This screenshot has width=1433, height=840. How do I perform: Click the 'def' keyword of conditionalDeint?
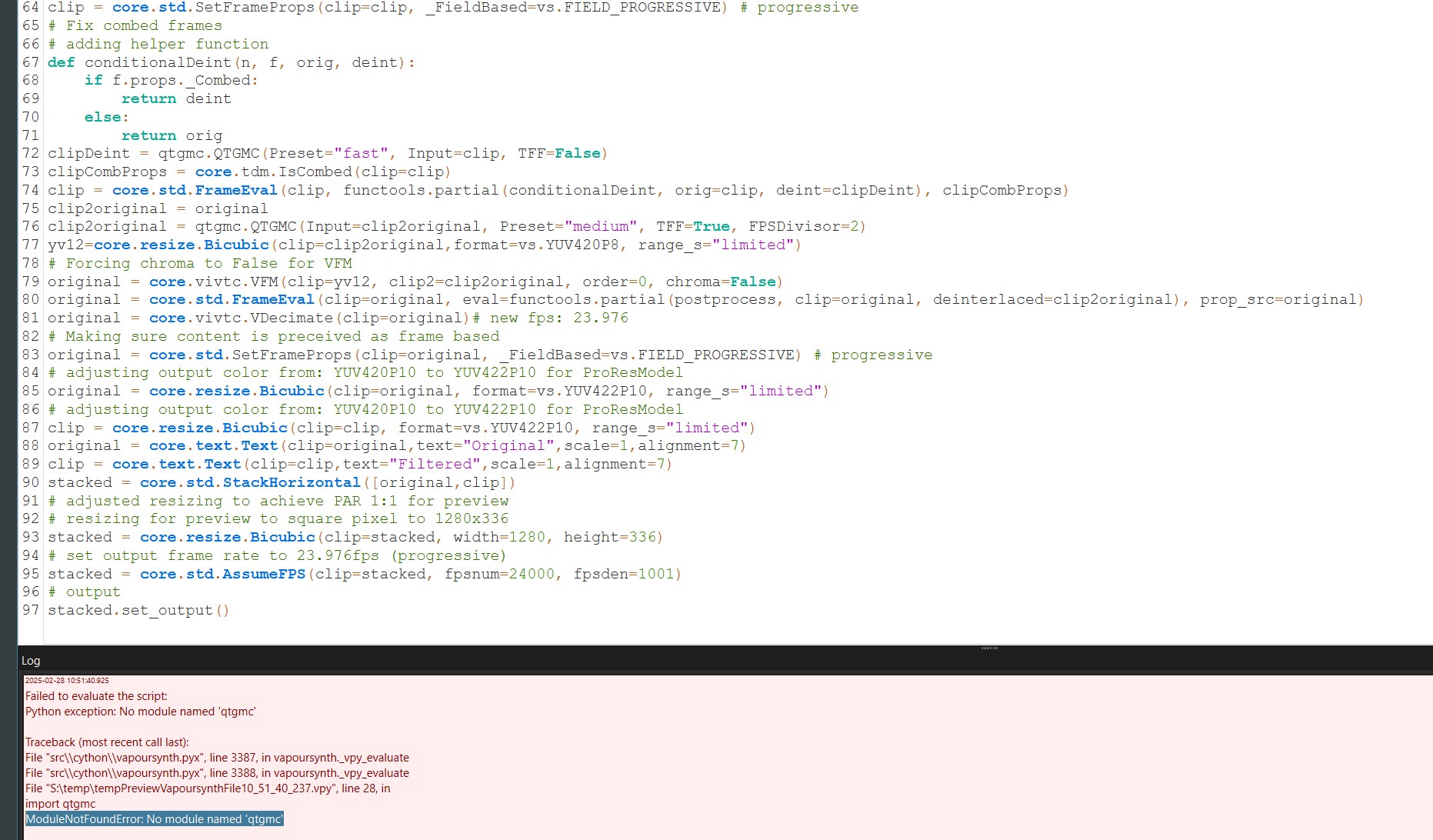click(x=61, y=62)
